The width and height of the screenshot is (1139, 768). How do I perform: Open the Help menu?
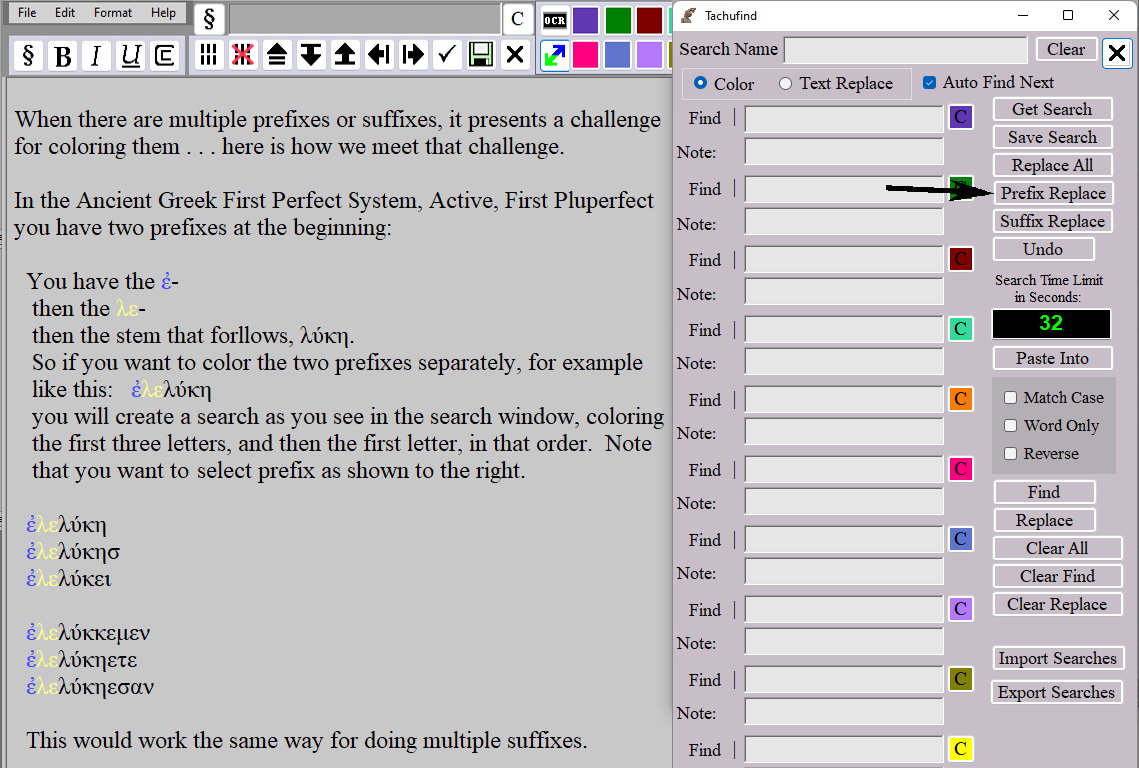[163, 13]
